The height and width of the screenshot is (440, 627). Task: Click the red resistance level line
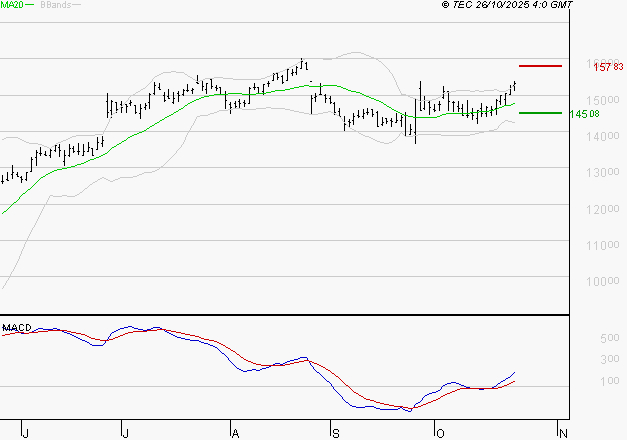tap(540, 66)
